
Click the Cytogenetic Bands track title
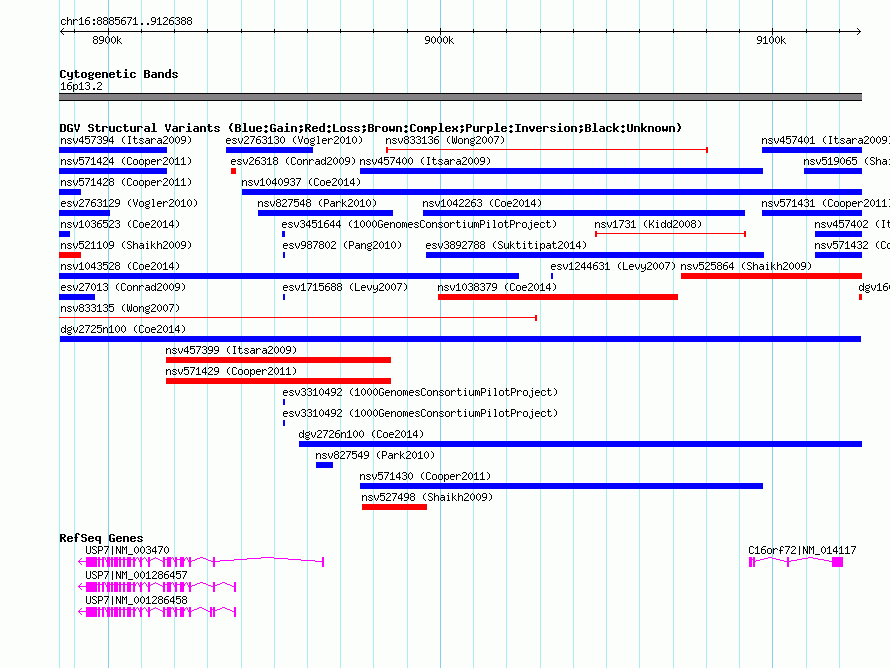(119, 74)
